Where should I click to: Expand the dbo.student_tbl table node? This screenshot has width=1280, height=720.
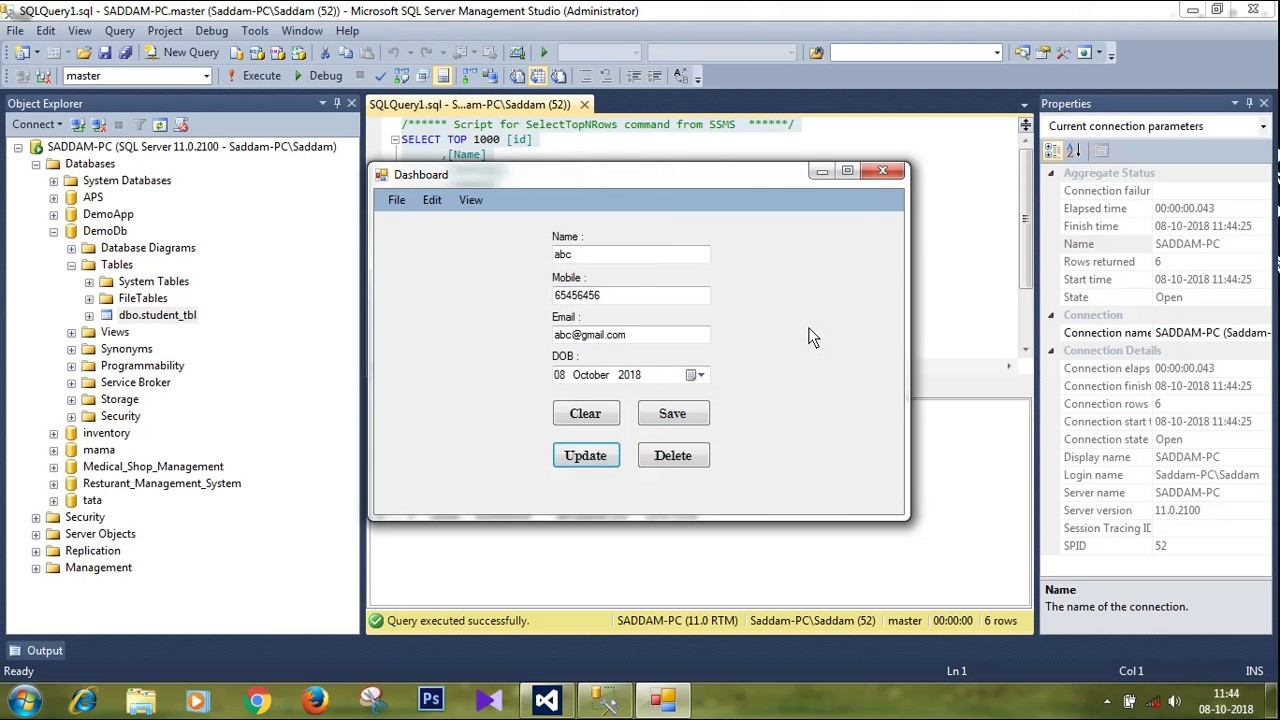pos(89,315)
